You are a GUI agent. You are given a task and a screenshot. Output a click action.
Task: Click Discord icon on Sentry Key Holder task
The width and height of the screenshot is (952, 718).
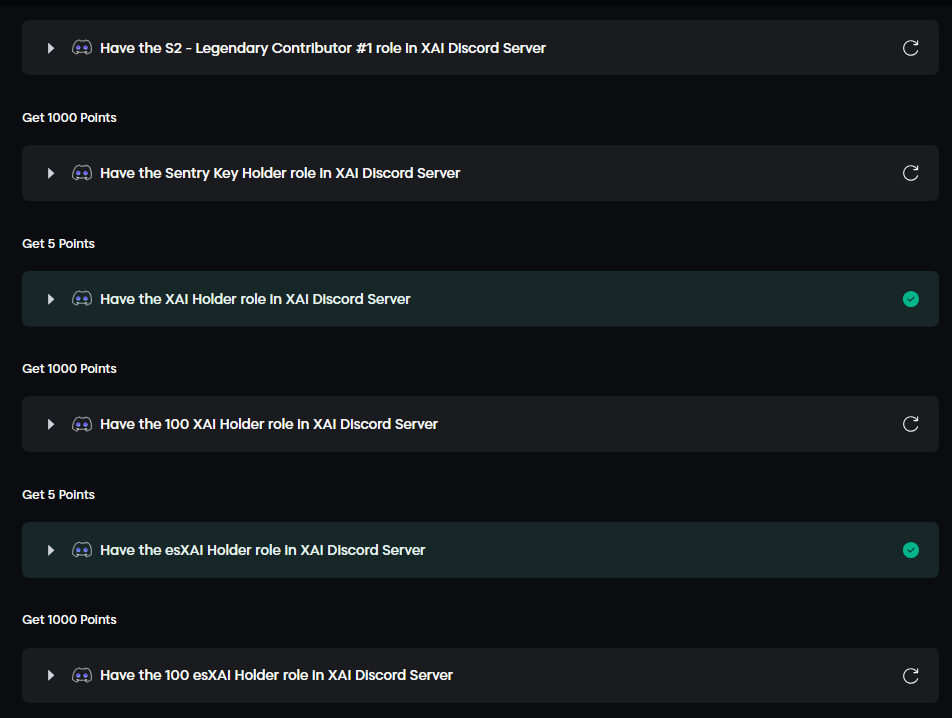(82, 173)
